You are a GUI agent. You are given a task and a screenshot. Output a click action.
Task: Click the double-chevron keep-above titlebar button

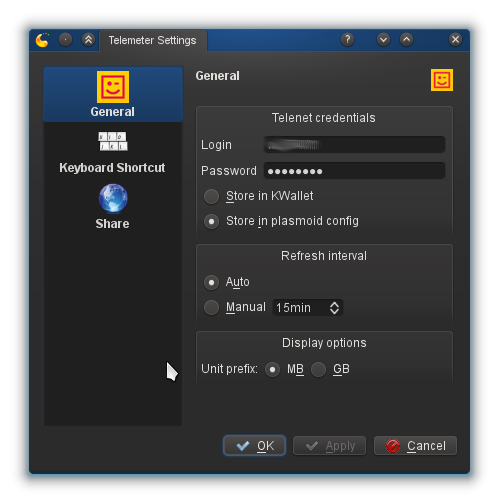point(88,40)
